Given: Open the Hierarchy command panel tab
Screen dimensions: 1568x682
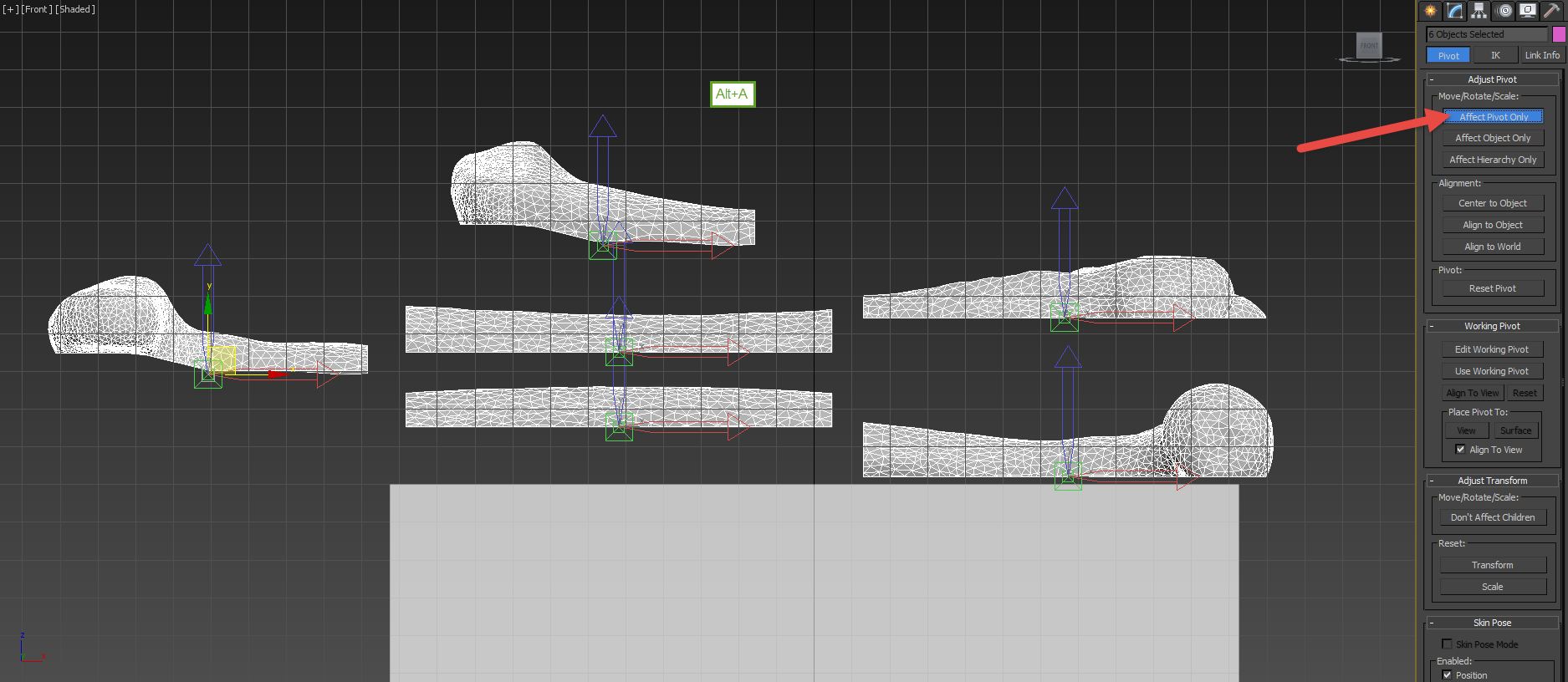Looking at the screenshot, I should [1479, 11].
